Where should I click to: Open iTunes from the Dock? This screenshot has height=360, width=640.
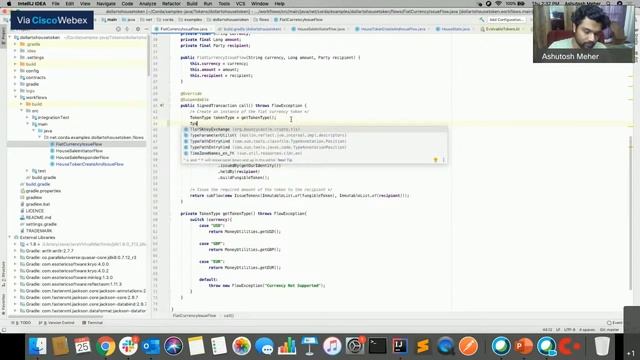click(332, 346)
